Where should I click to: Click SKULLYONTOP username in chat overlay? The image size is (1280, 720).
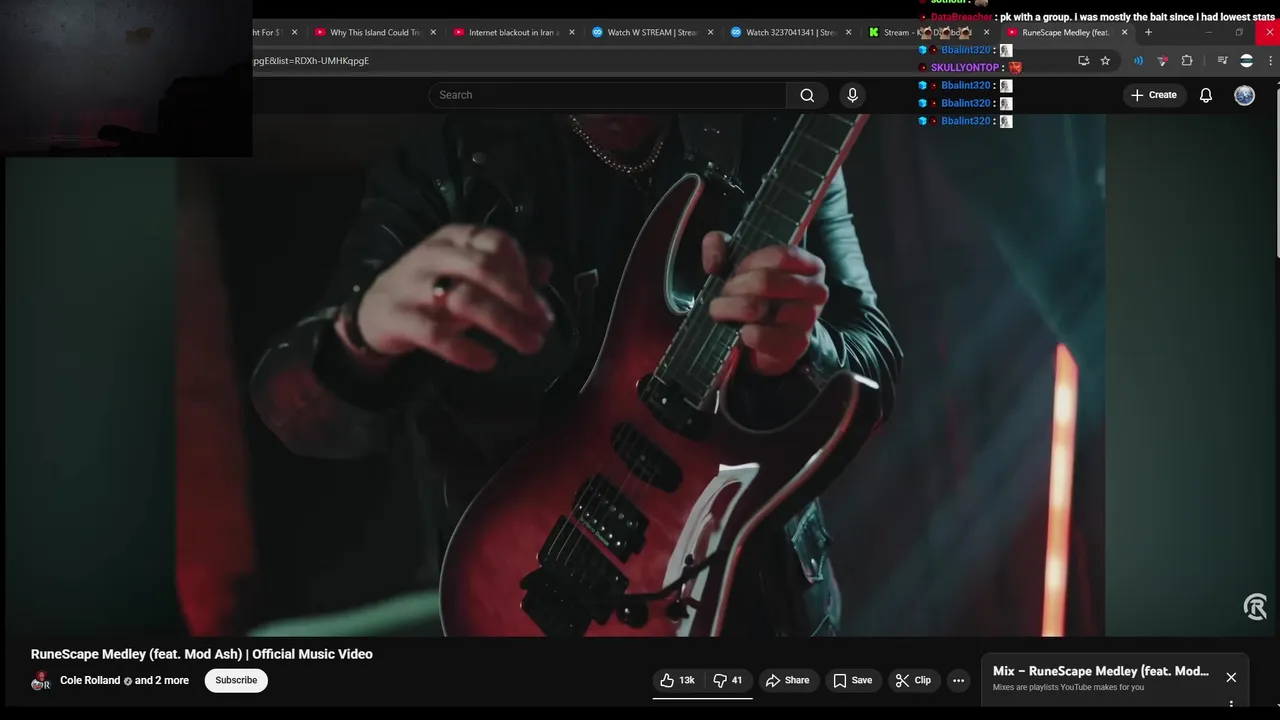(x=965, y=68)
